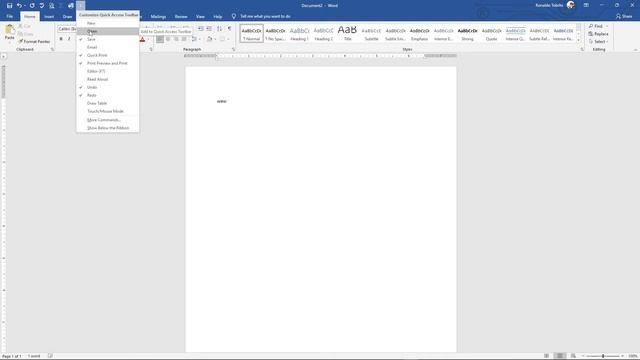Click the Shading paint bucket icon
Image resolution: width=640 pixels, height=360 pixels.
209,39
